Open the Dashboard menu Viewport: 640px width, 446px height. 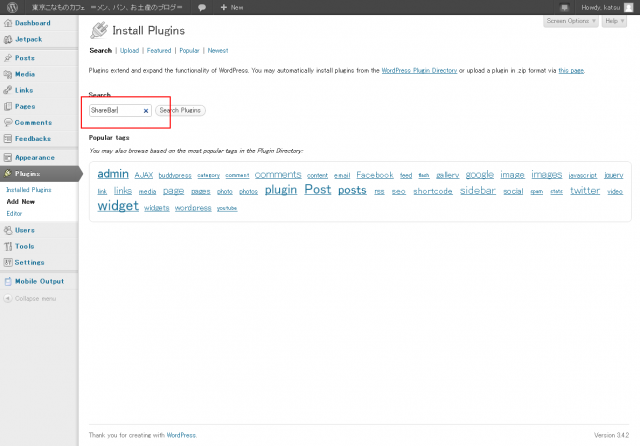pyautogui.click(x=33, y=23)
